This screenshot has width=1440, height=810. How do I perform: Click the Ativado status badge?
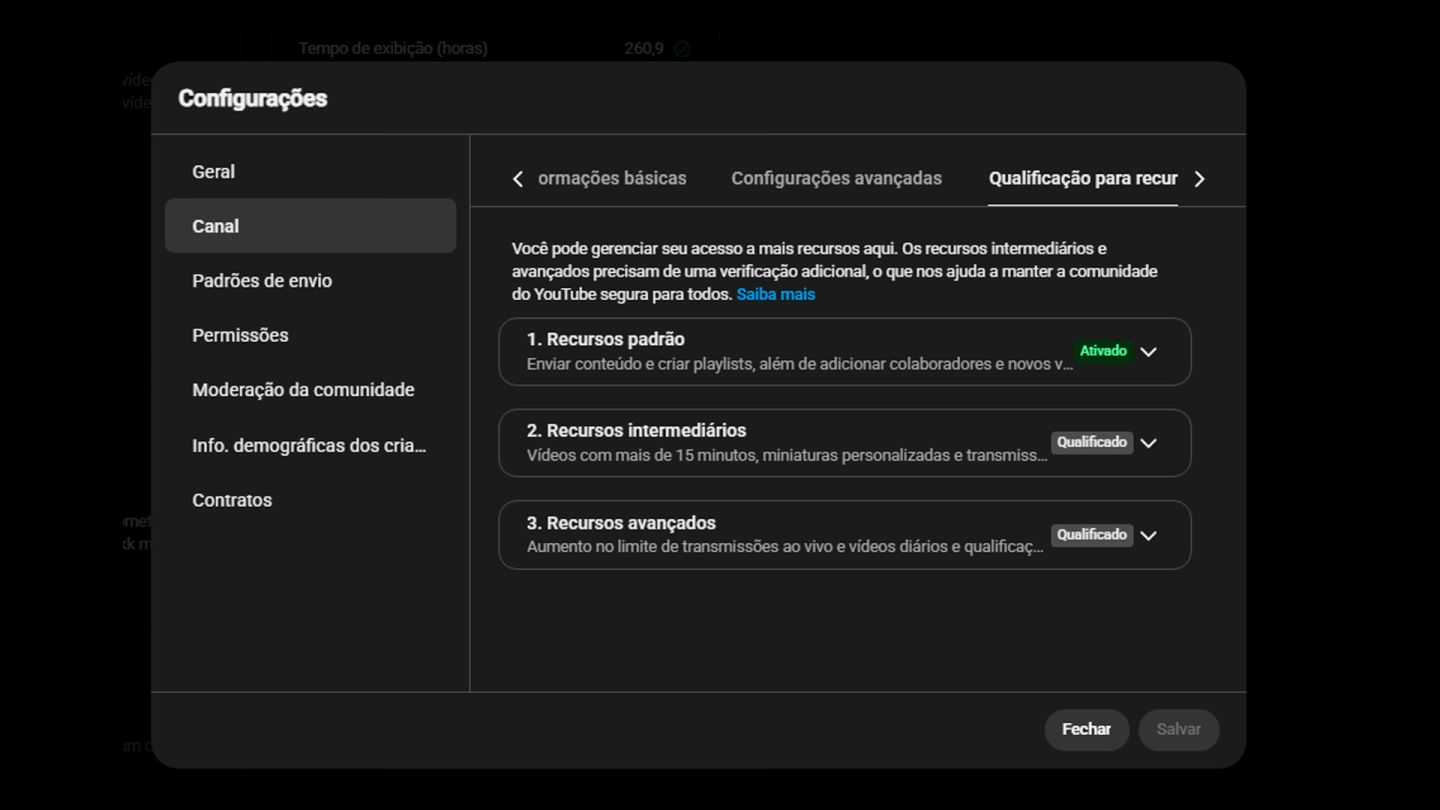(1103, 351)
